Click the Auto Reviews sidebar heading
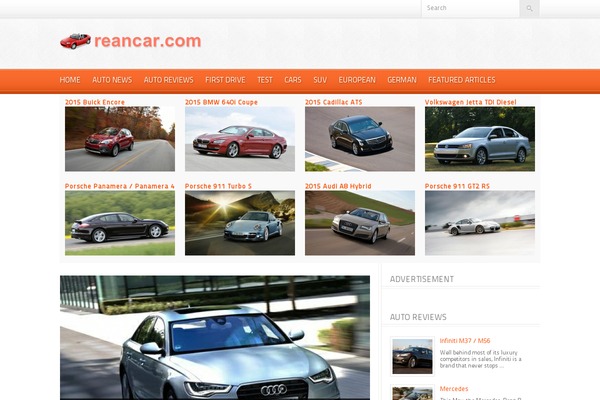Viewport: 600px width, 400px height. click(418, 317)
